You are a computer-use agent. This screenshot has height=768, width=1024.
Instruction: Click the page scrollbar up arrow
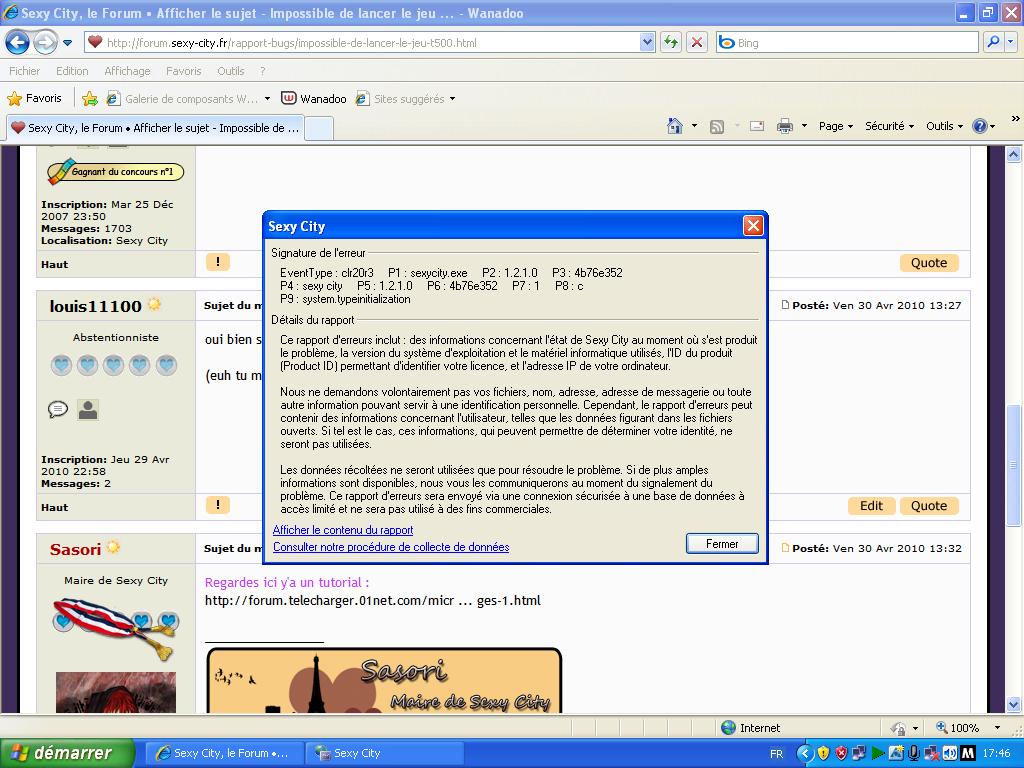[x=1014, y=154]
